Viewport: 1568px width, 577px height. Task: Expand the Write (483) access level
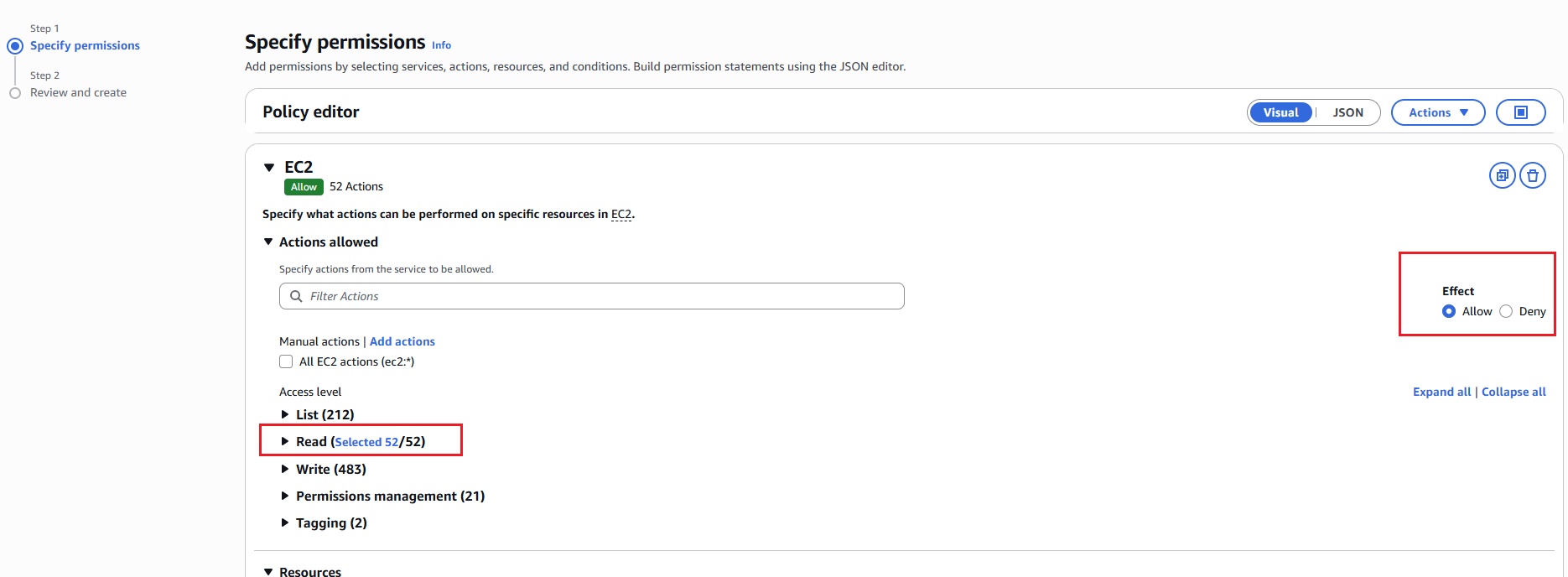point(285,469)
